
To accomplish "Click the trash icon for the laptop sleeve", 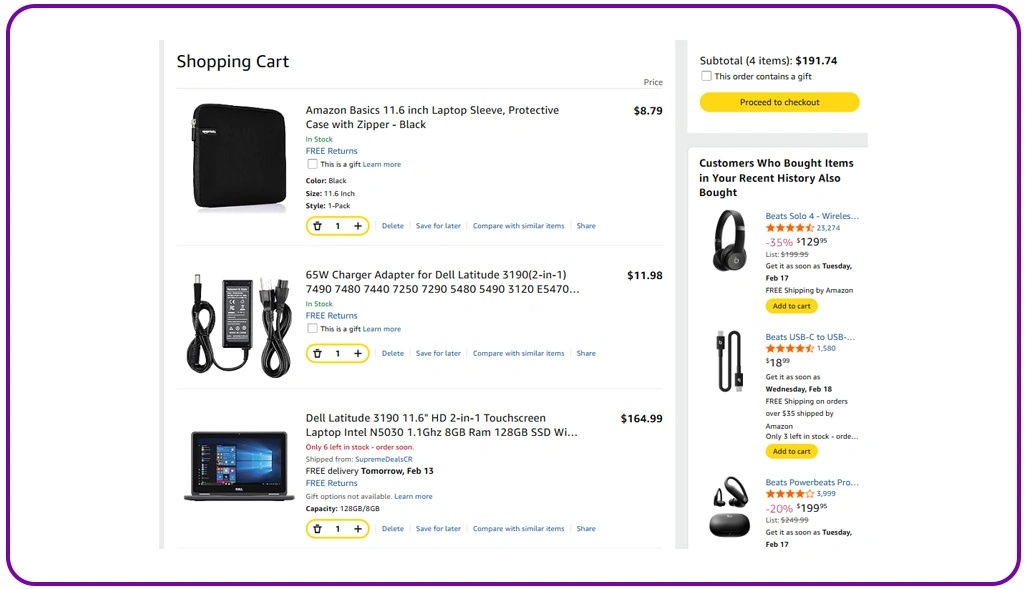I will pyautogui.click(x=317, y=225).
